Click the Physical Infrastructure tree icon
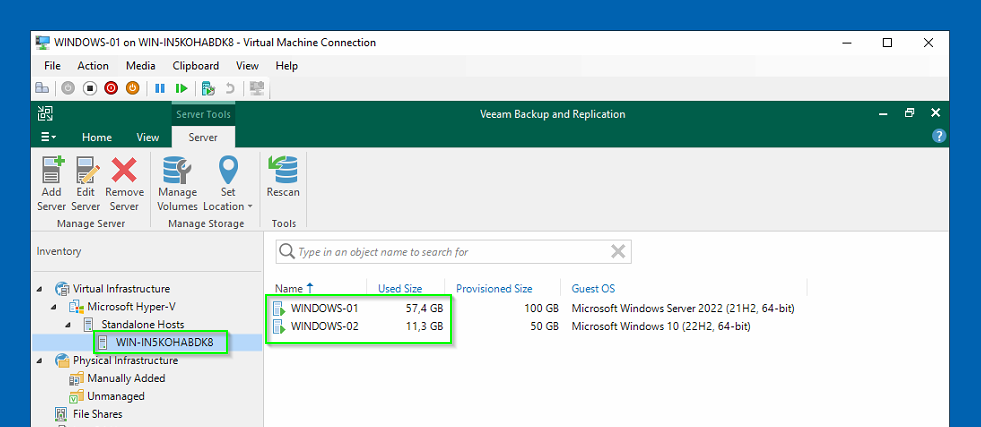Screen dimensions: 981x427 [x=63, y=361]
